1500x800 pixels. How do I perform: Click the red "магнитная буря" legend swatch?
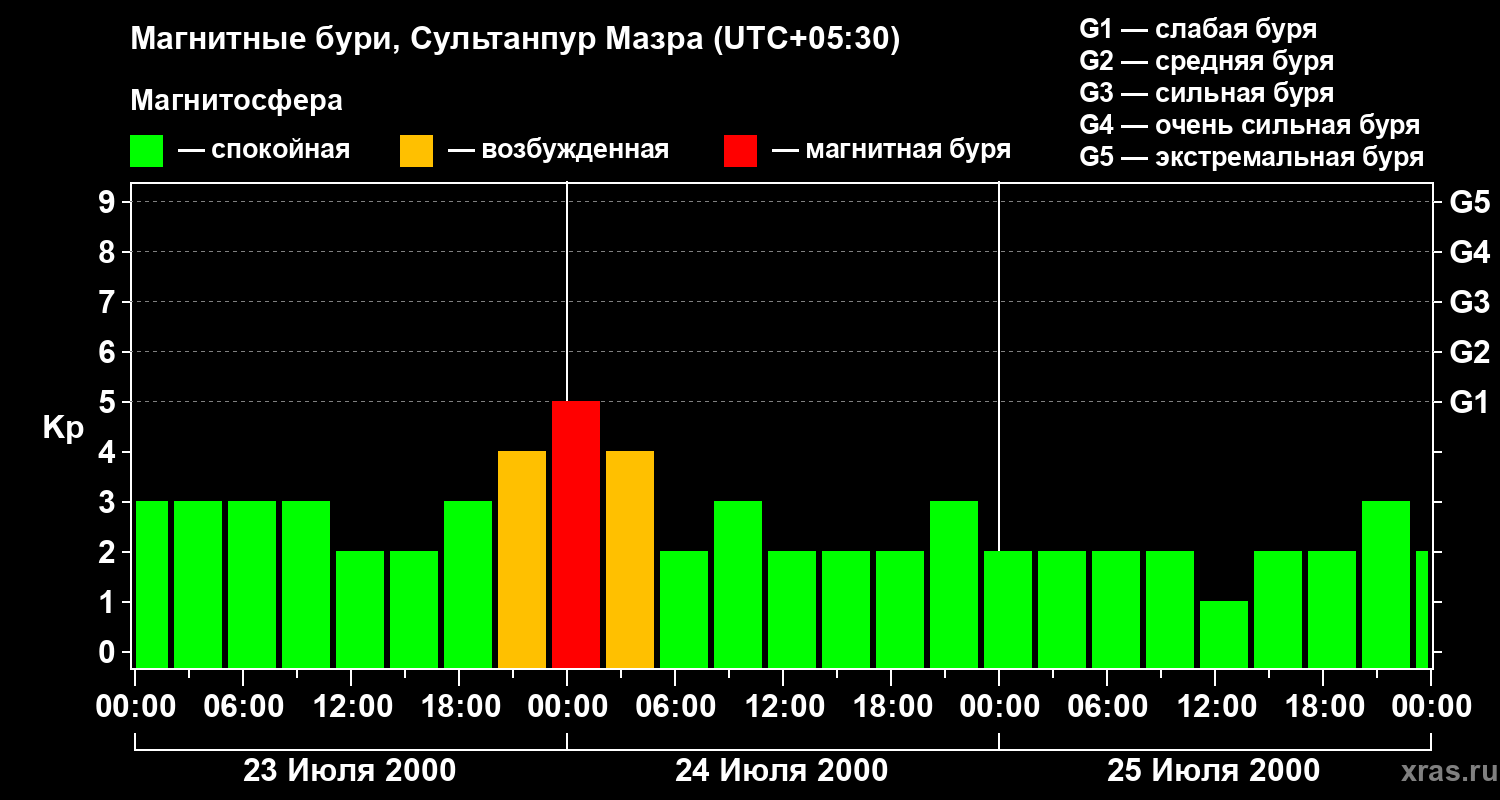pyautogui.click(x=740, y=151)
